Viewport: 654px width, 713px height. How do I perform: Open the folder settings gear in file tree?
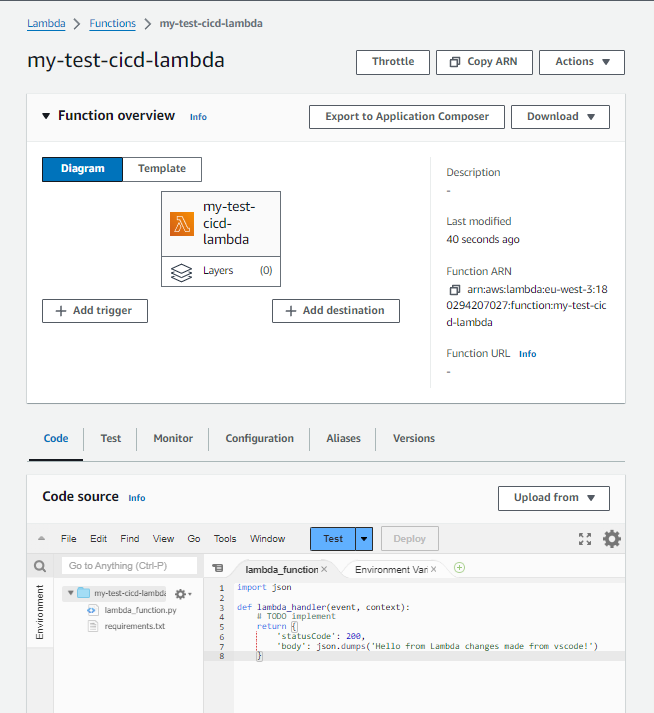click(x=182, y=593)
